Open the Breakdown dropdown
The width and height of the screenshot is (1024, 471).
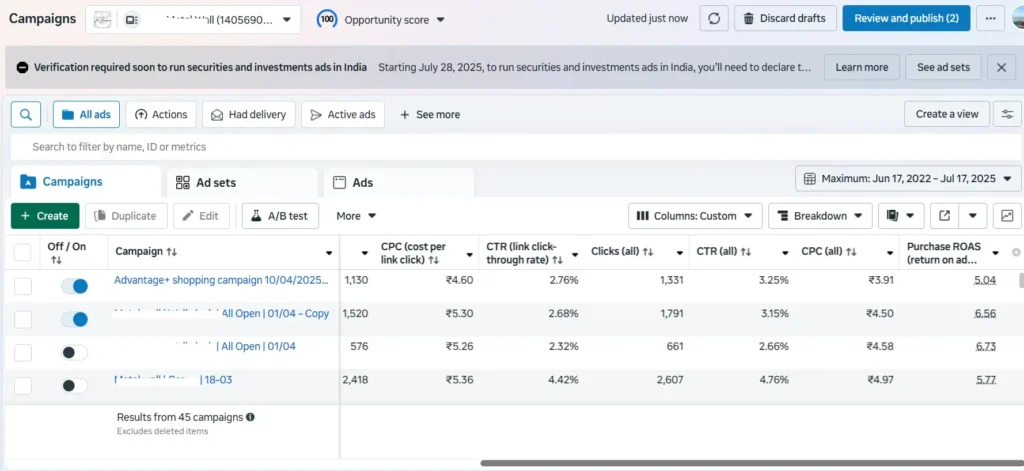(x=819, y=216)
